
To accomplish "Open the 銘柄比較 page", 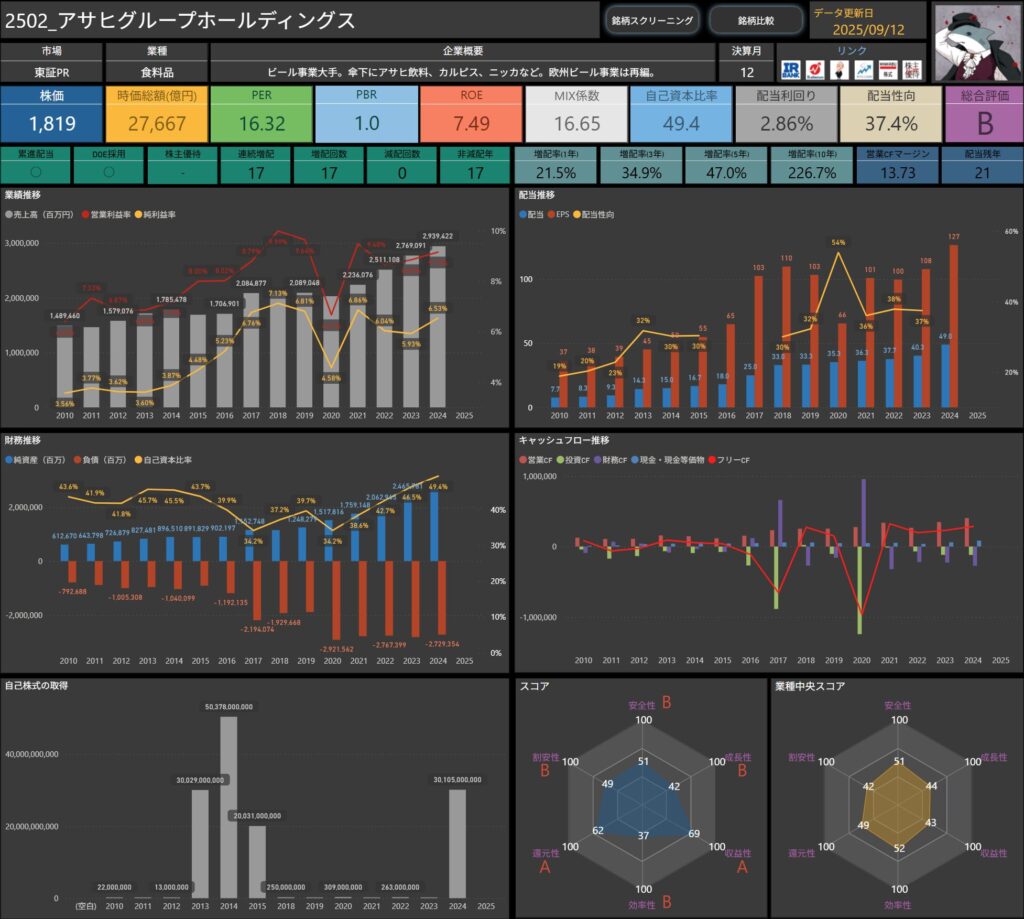I will coord(755,20).
